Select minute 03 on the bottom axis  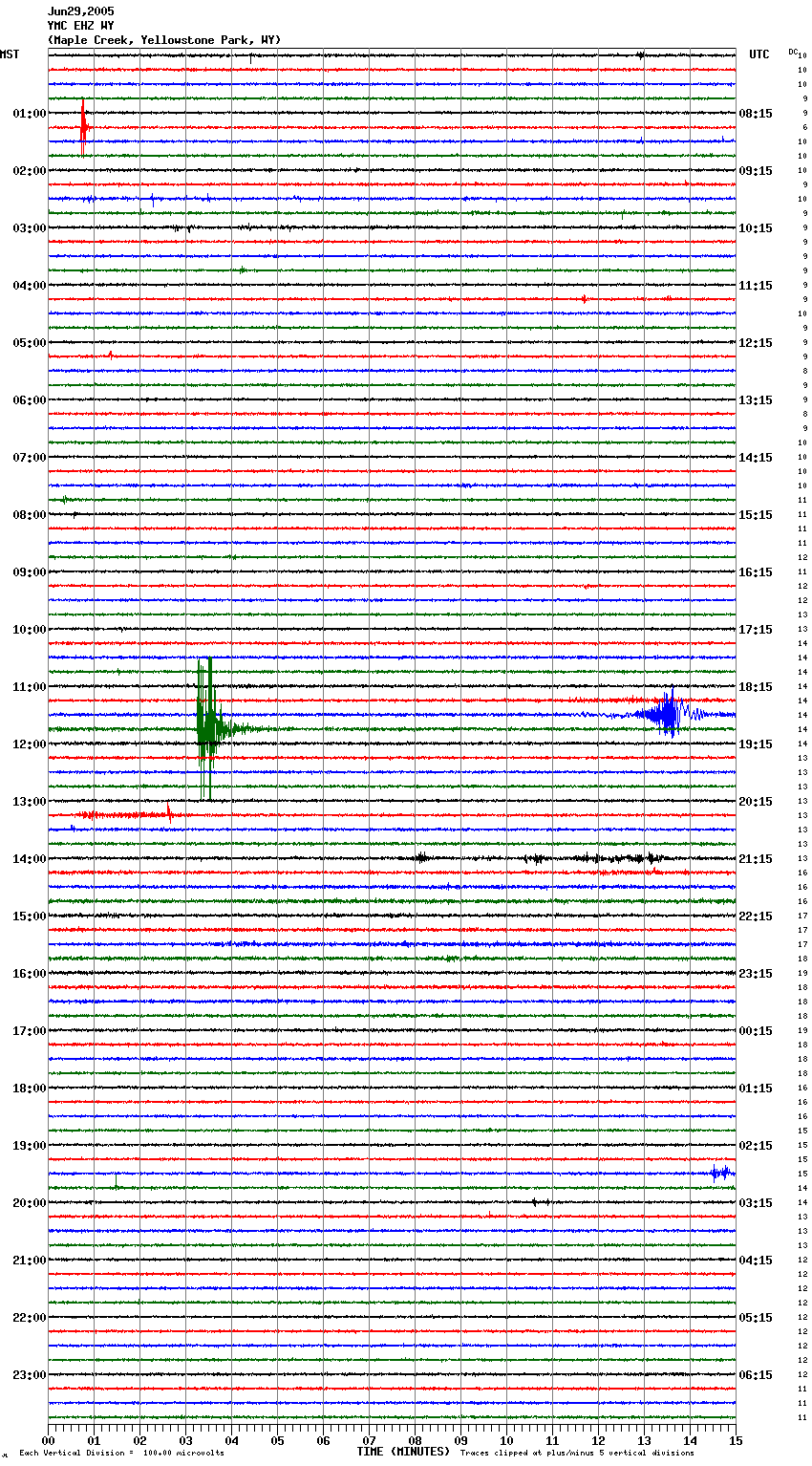click(185, 1440)
